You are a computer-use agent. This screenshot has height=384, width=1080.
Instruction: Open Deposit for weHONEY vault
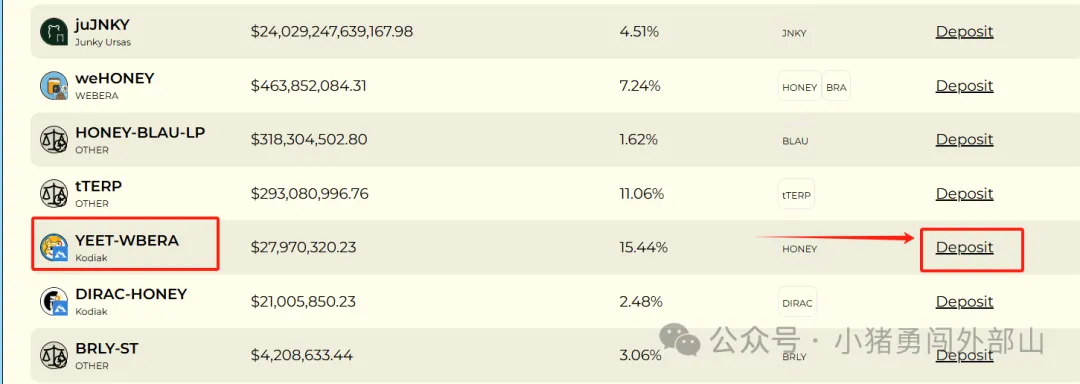click(x=964, y=85)
